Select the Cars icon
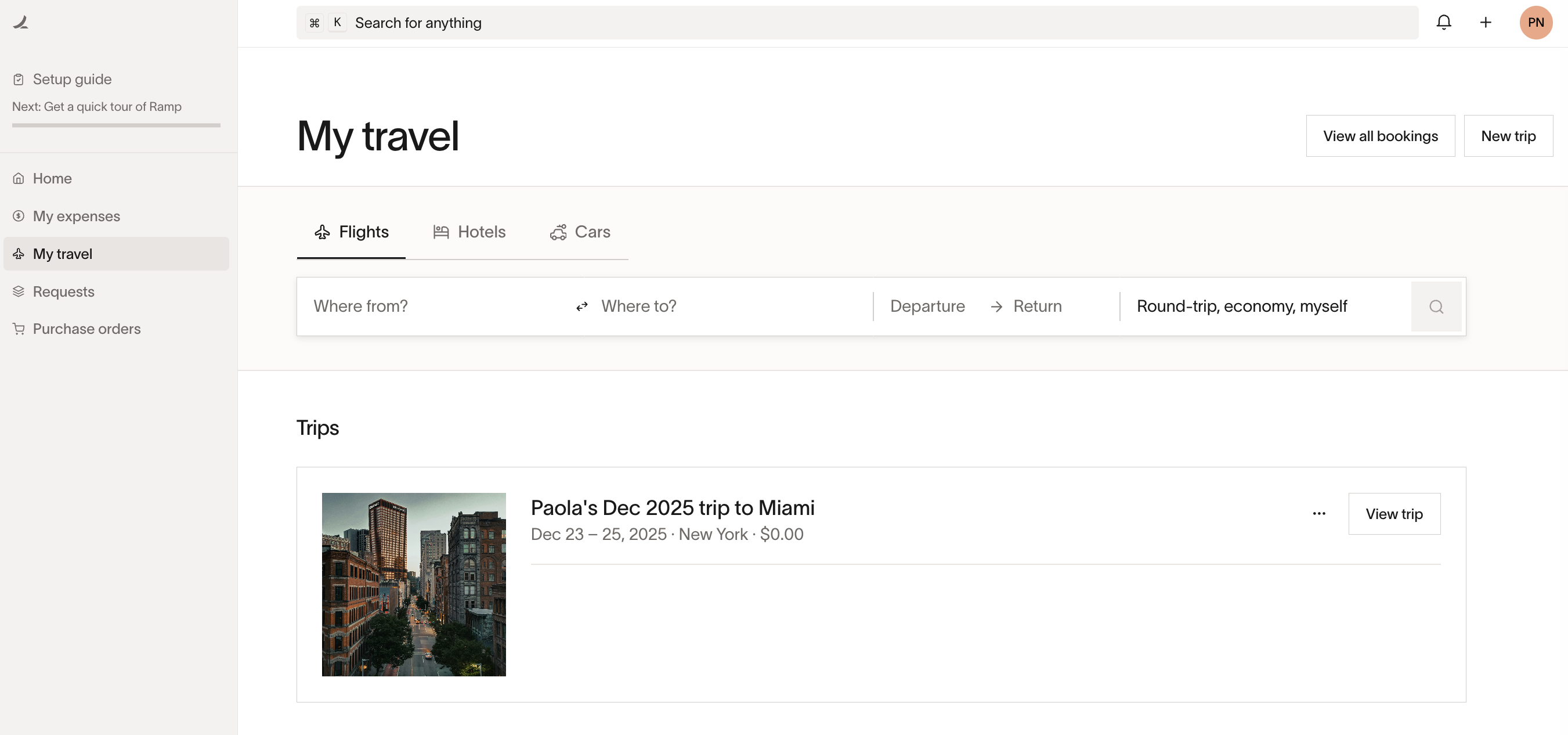This screenshot has height=735, width=1568. pyautogui.click(x=558, y=232)
